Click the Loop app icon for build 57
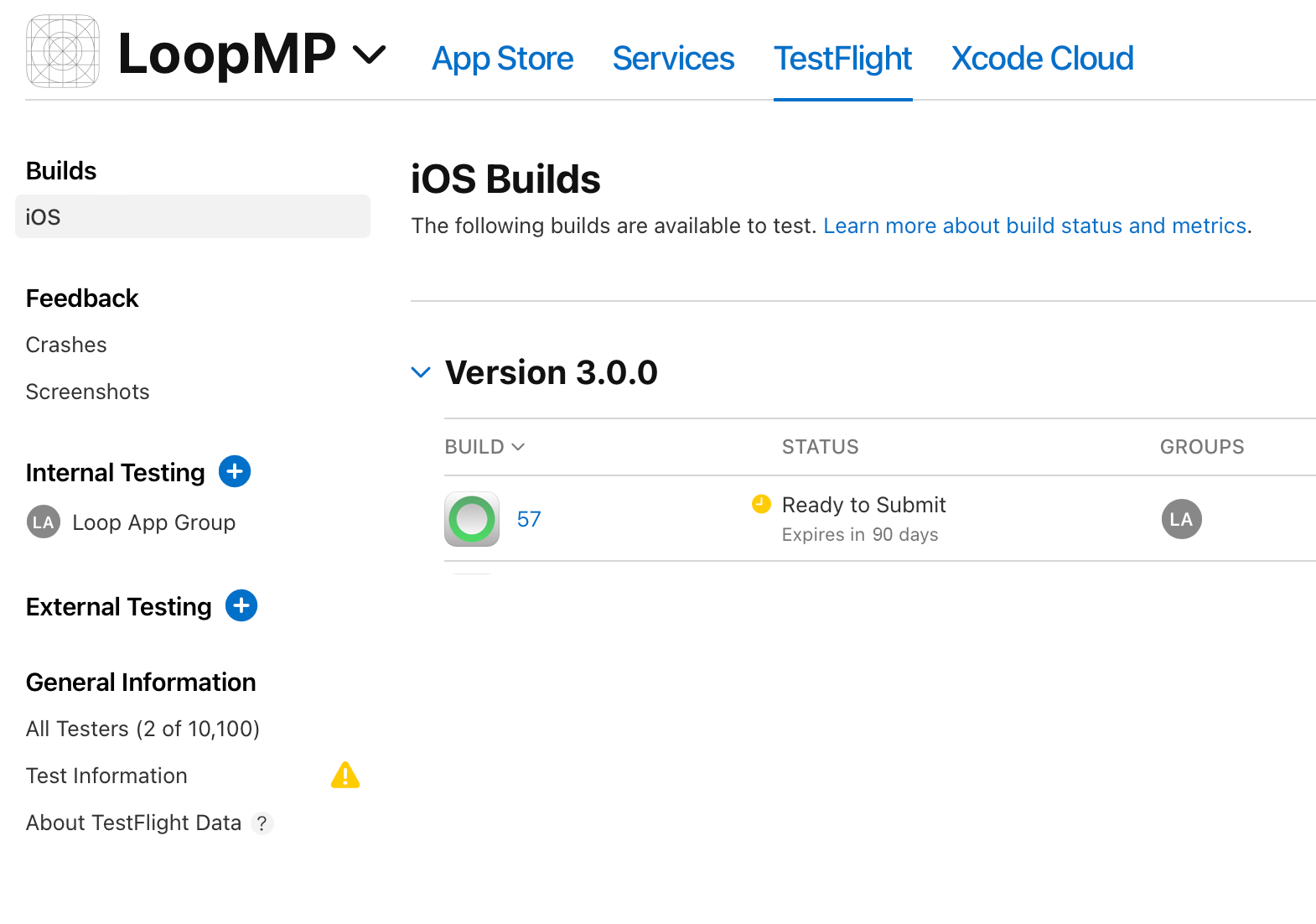This screenshot has height=924, width=1316. (x=472, y=519)
